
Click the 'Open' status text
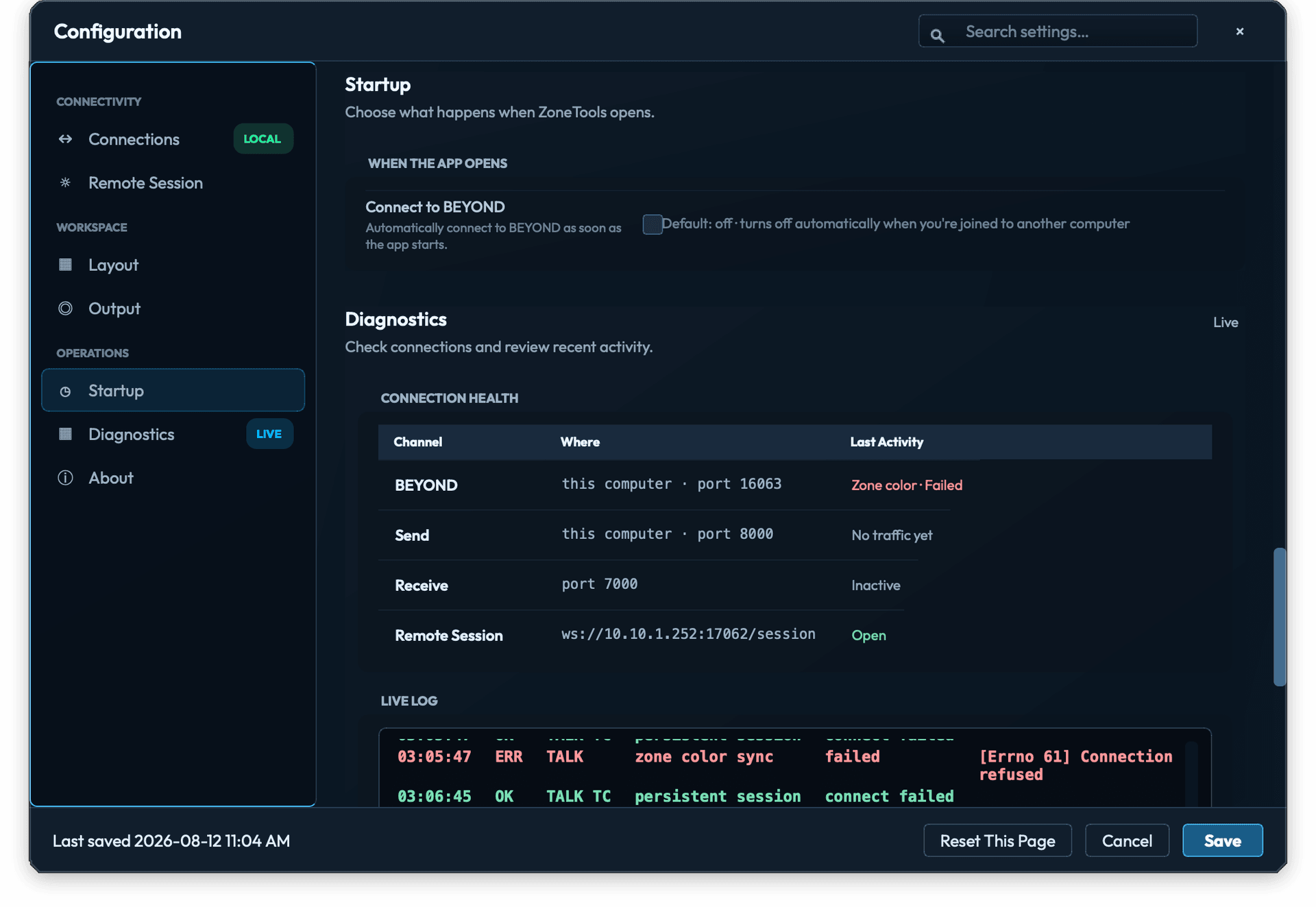point(868,636)
